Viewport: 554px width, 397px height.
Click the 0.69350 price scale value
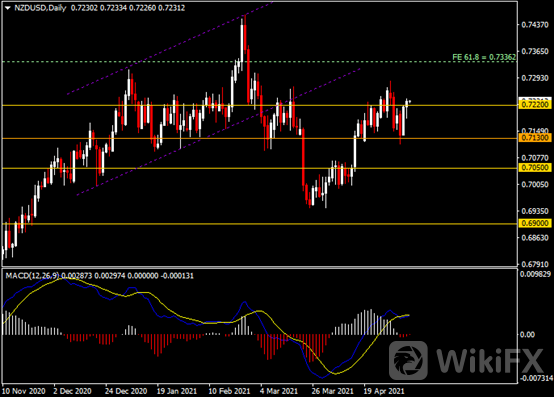(535, 211)
